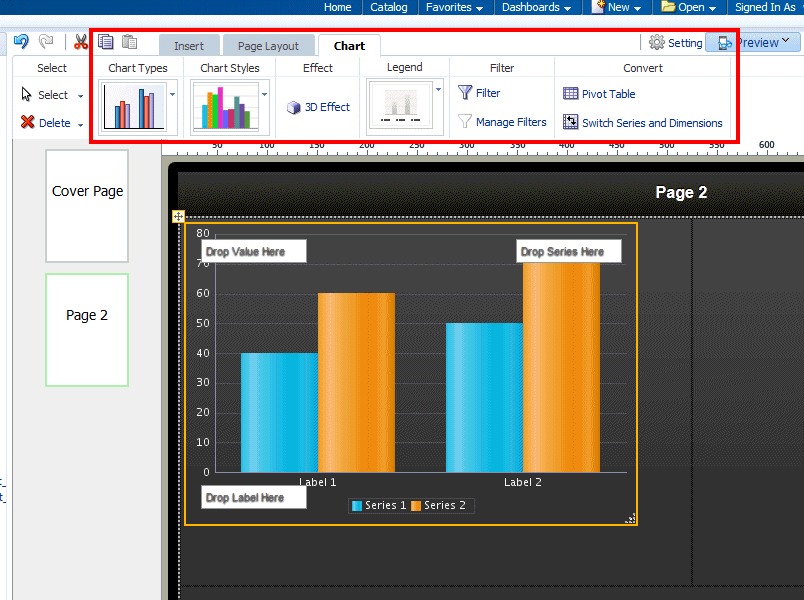The height and width of the screenshot is (600, 804).
Task: Click the Copy icon
Action: point(106,42)
